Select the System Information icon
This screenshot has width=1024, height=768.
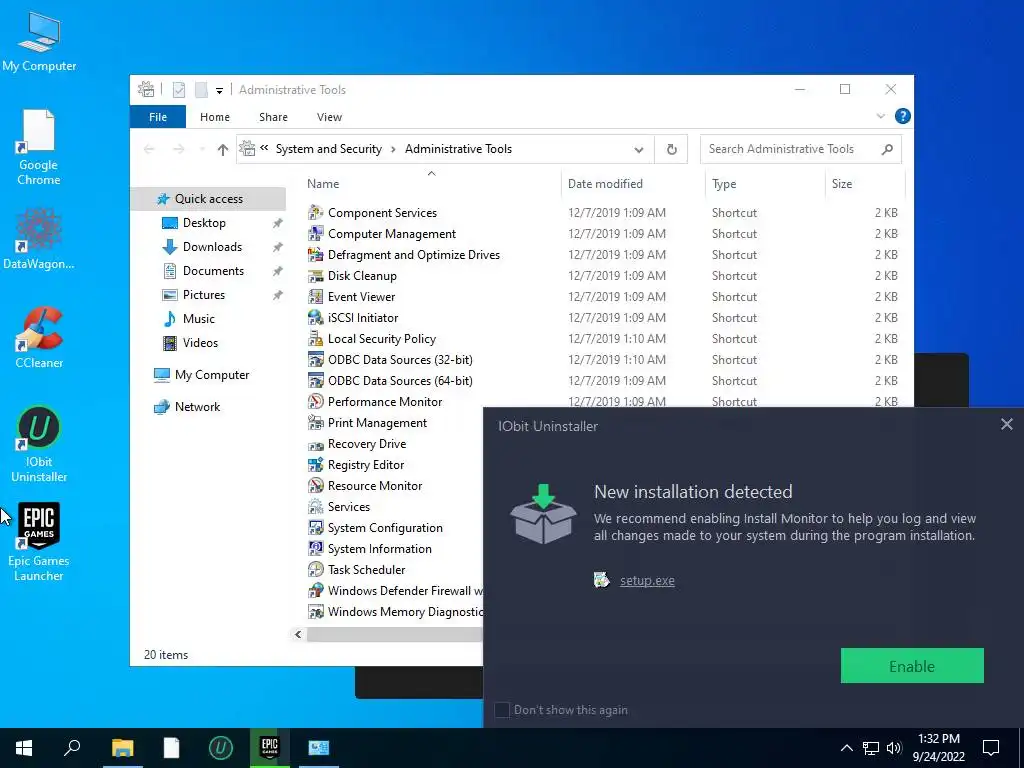coord(315,549)
